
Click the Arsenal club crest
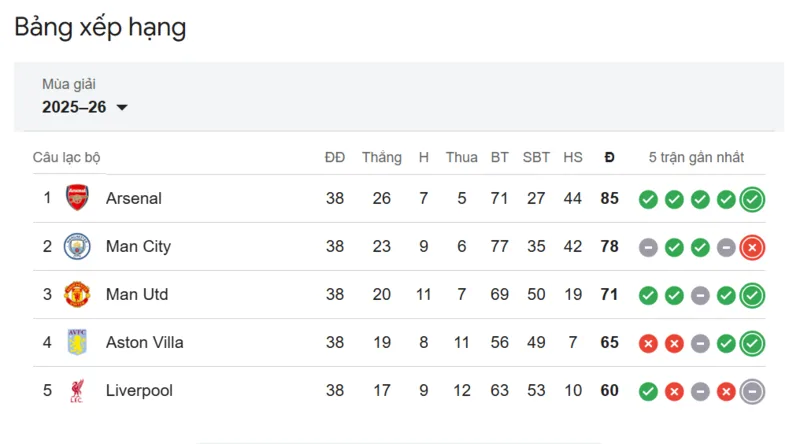[x=77, y=198]
